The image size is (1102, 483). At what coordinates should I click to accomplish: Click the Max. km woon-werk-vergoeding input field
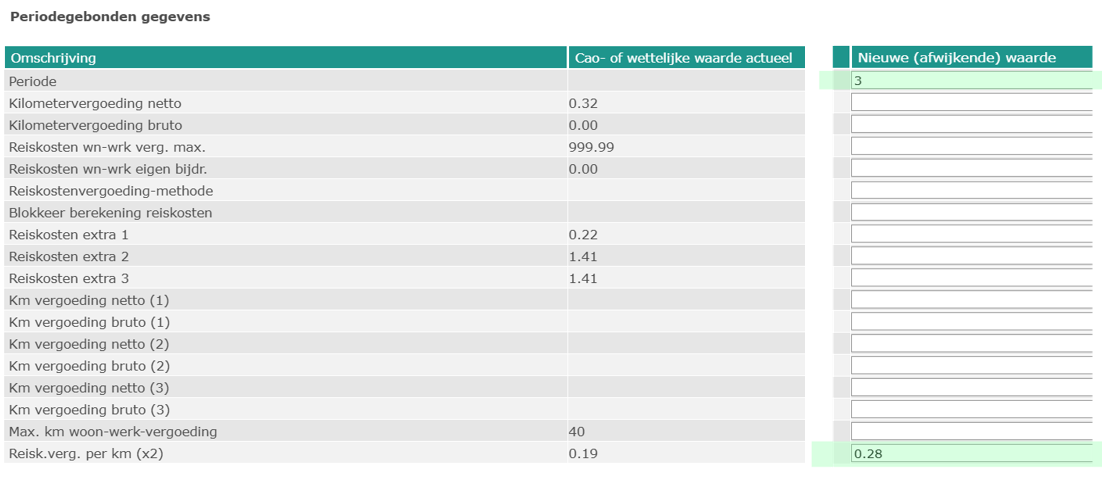tap(970, 432)
